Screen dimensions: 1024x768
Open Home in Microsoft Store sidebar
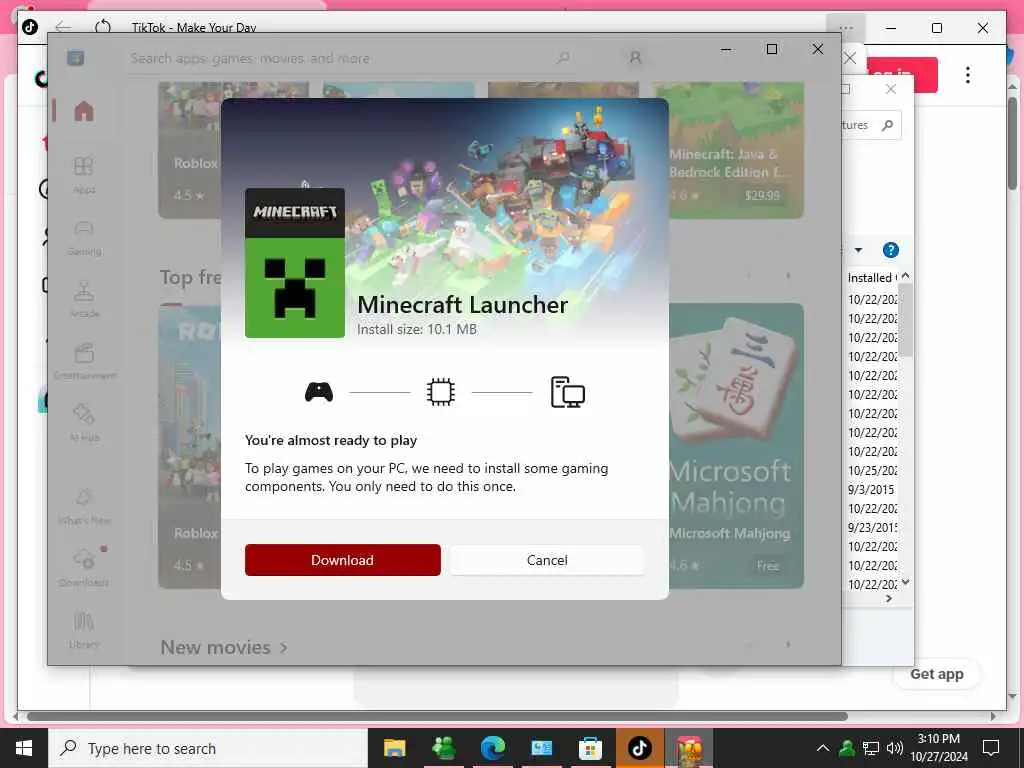[84, 111]
